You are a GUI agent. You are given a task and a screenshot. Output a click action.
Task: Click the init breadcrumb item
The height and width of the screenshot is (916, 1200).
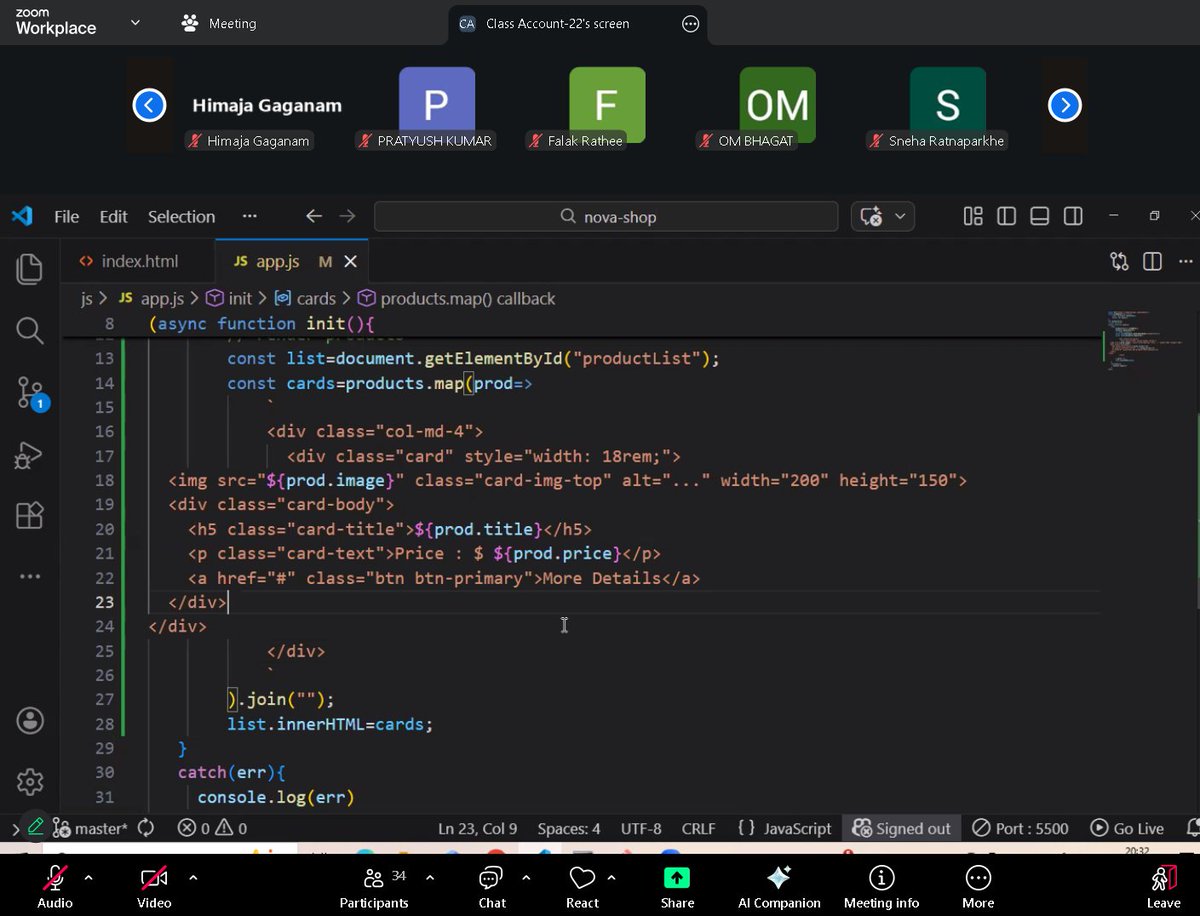pyautogui.click(x=229, y=298)
